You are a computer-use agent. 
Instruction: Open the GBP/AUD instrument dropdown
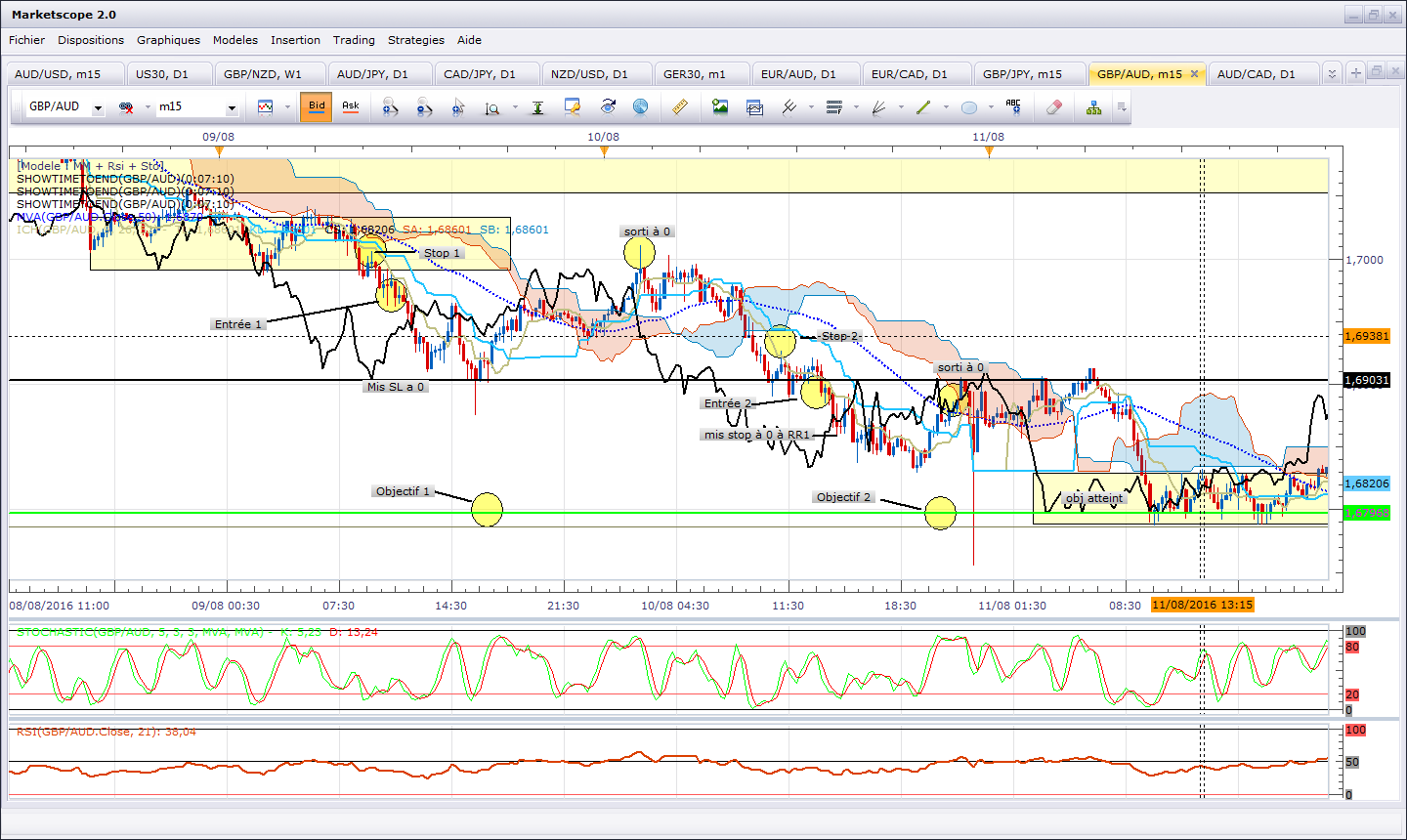98,107
